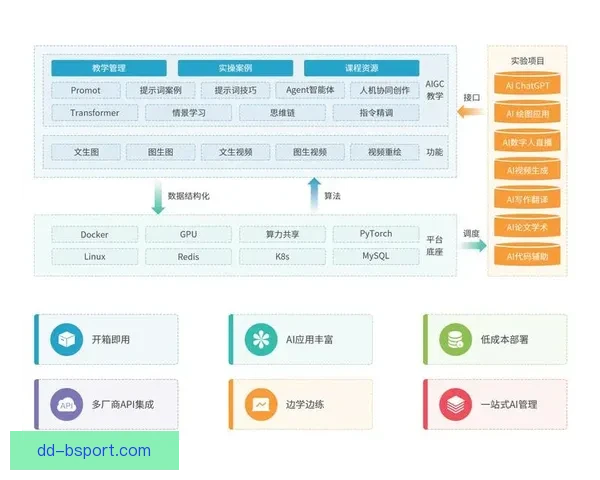Click the 低成本部署 label
The height and width of the screenshot is (480, 600).
pos(504,340)
